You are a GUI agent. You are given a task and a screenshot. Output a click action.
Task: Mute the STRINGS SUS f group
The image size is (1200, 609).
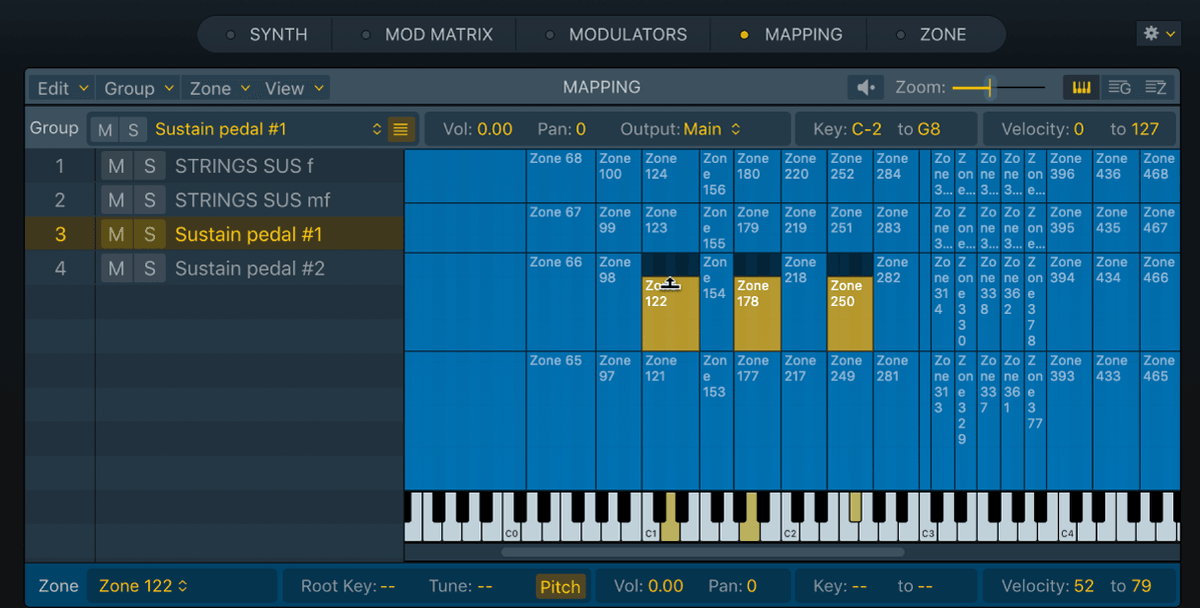(x=115, y=165)
